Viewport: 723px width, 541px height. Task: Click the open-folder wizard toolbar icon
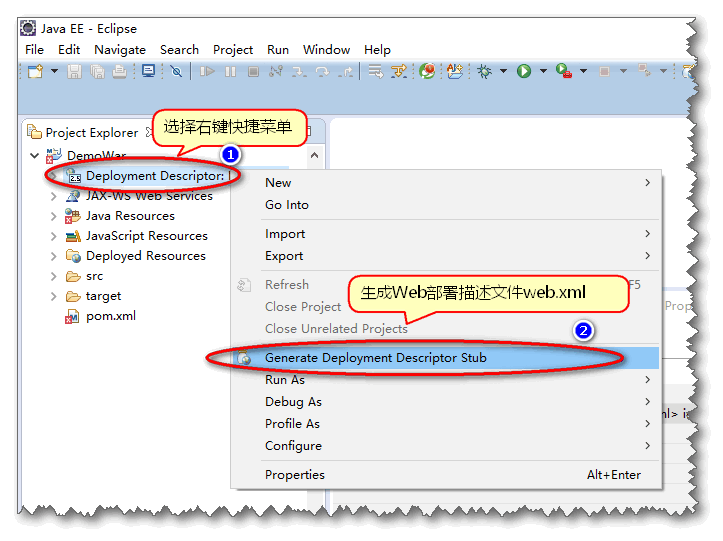pyautogui.click(x=455, y=71)
